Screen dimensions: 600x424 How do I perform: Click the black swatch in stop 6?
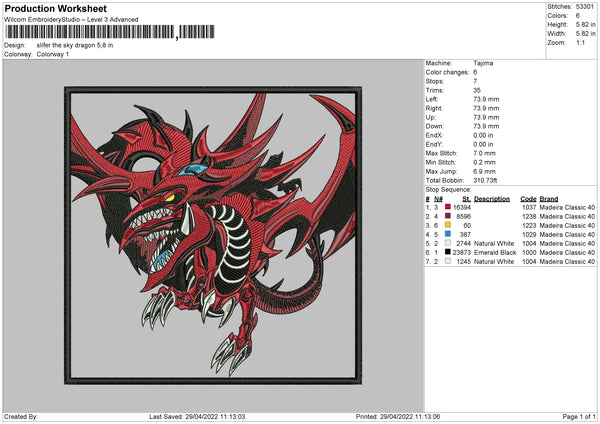coord(447,252)
